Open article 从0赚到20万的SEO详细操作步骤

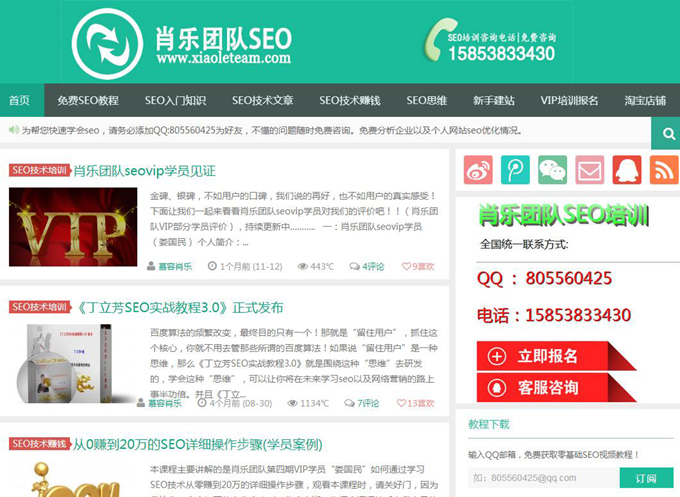pos(197,444)
